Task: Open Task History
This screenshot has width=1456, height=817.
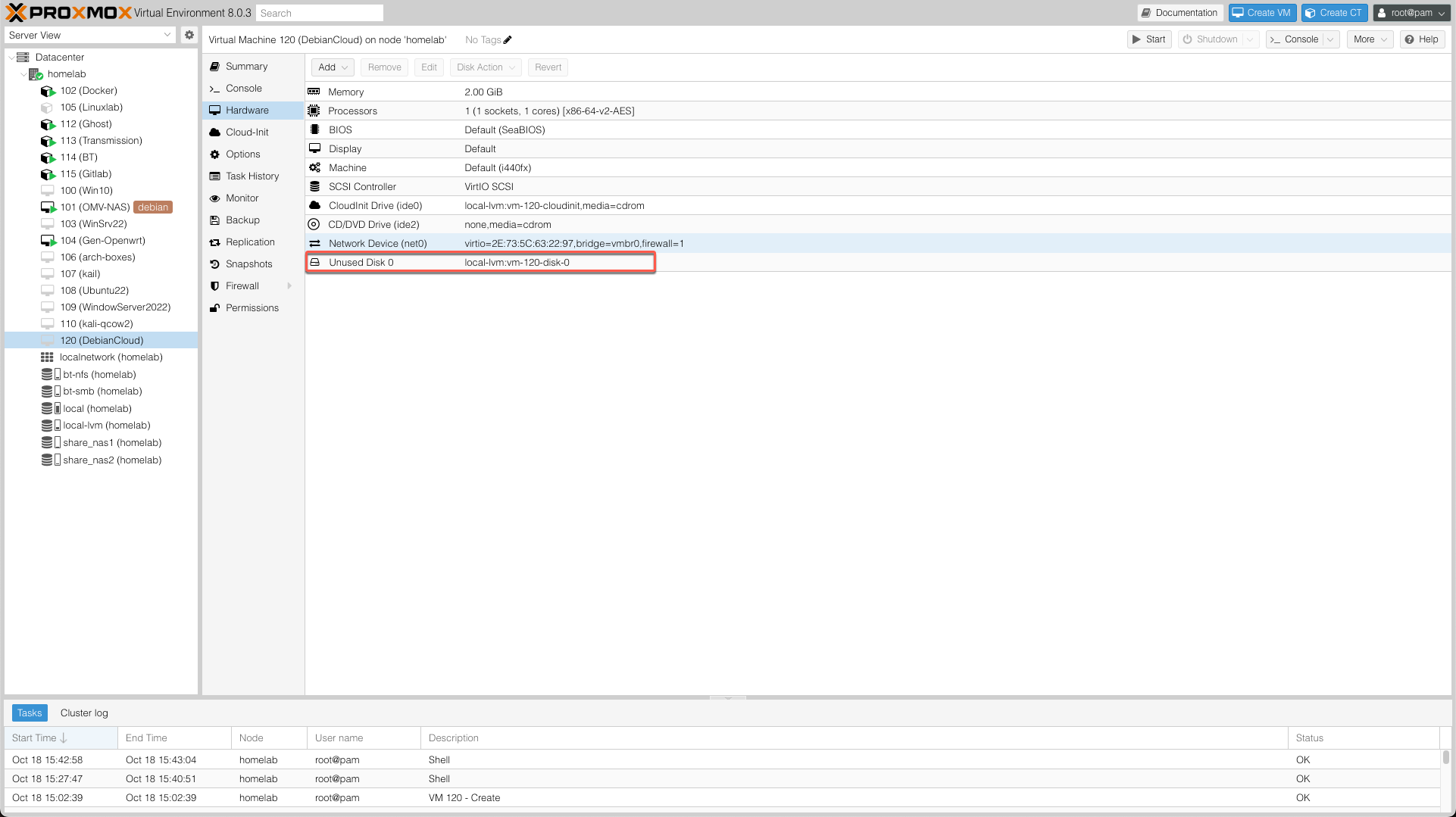Action: pos(253,176)
